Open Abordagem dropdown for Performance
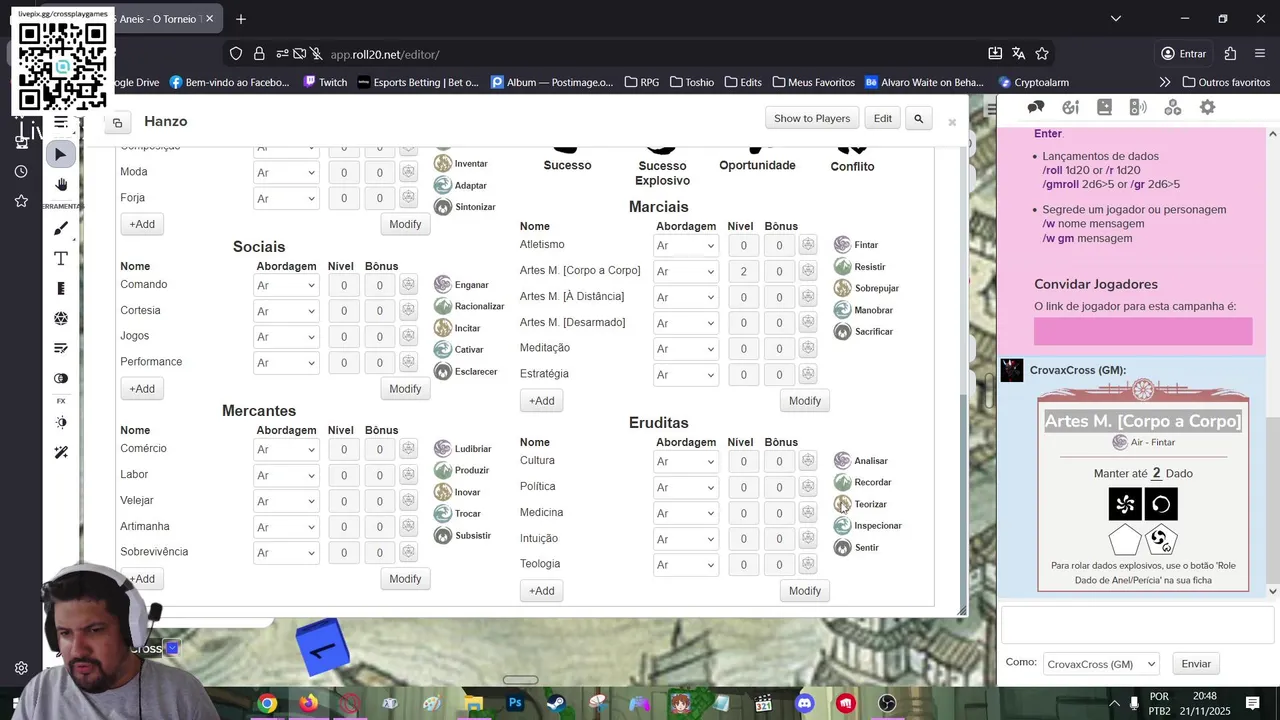This screenshot has width=1280, height=720. pyautogui.click(x=285, y=363)
